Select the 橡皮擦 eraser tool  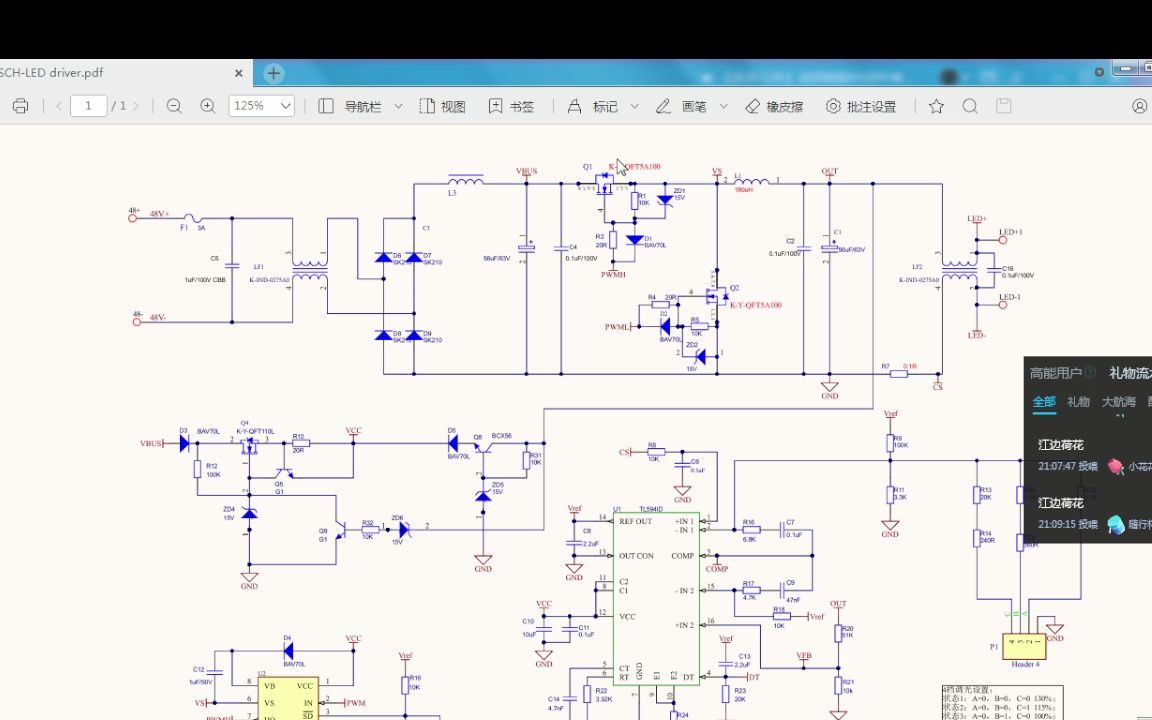[x=774, y=107]
